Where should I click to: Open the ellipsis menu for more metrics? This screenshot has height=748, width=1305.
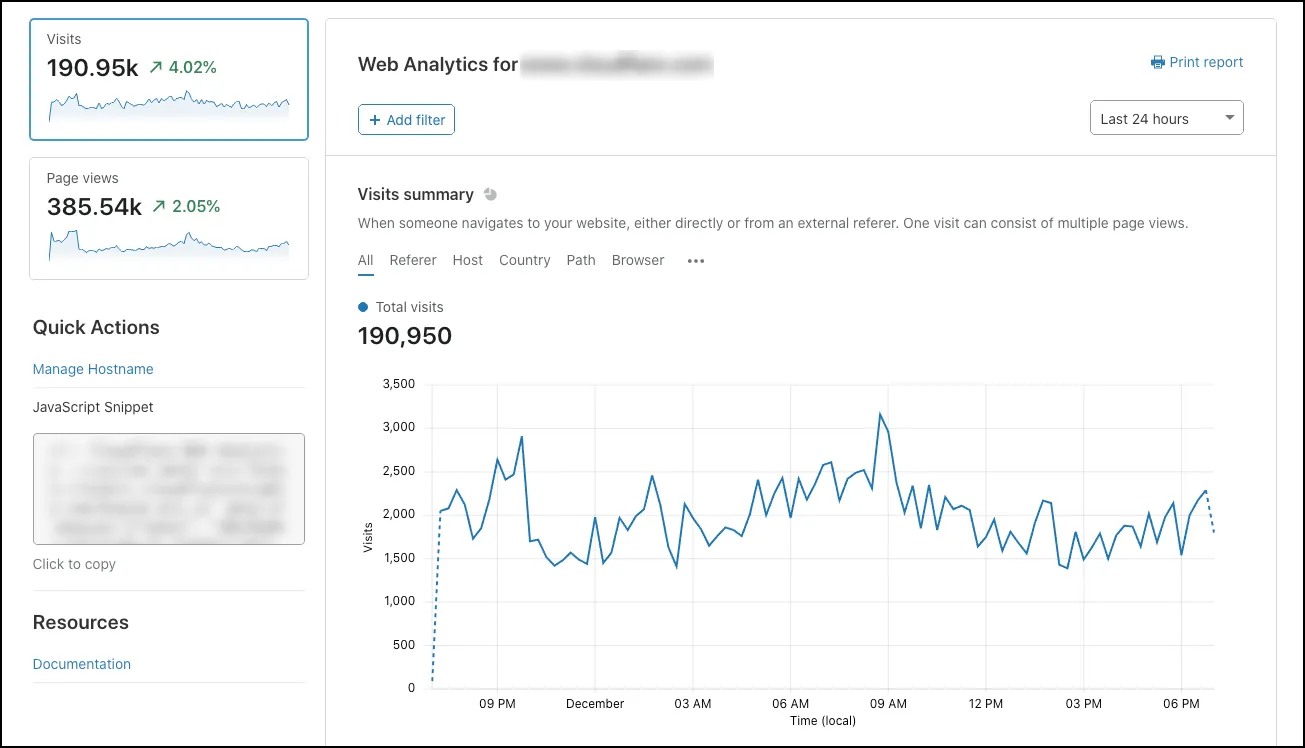point(695,261)
